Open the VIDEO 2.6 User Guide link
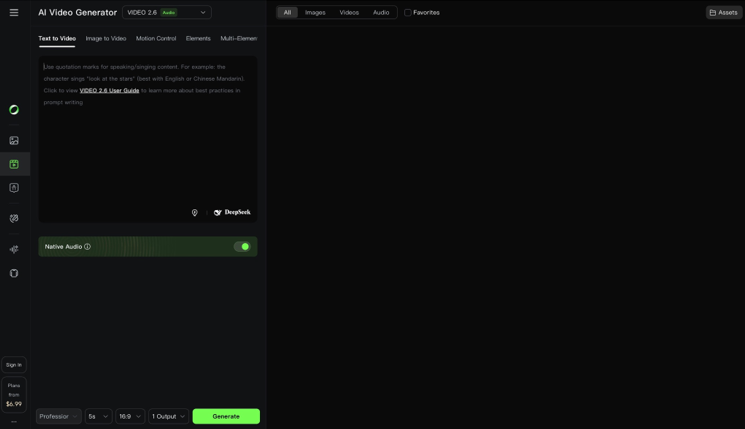Screen dimensions: 745x429 (109, 90)
